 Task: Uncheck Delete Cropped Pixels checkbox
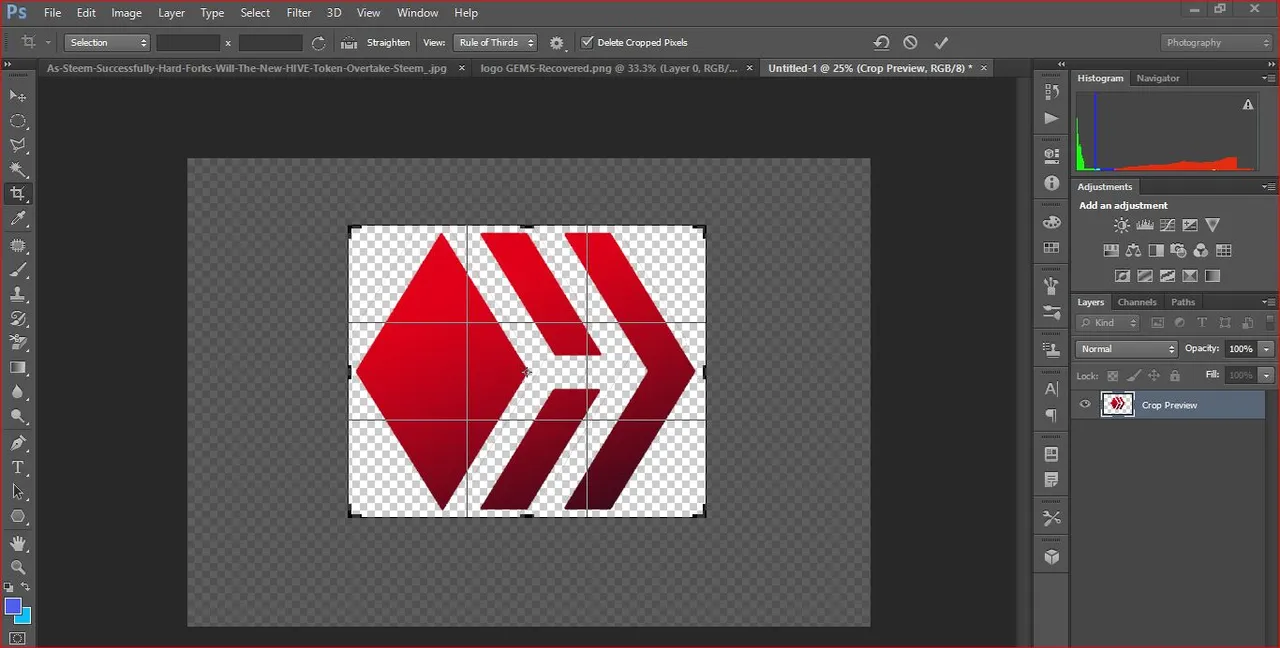[x=587, y=43]
